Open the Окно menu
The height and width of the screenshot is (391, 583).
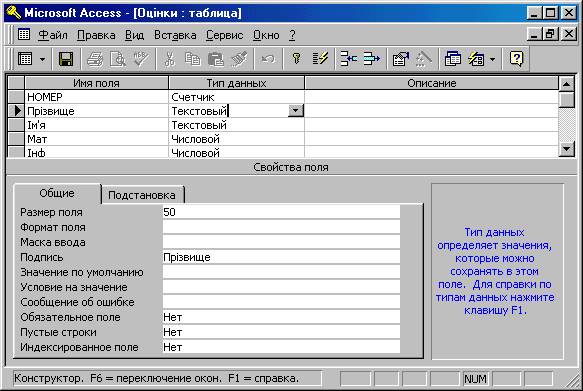click(266, 35)
